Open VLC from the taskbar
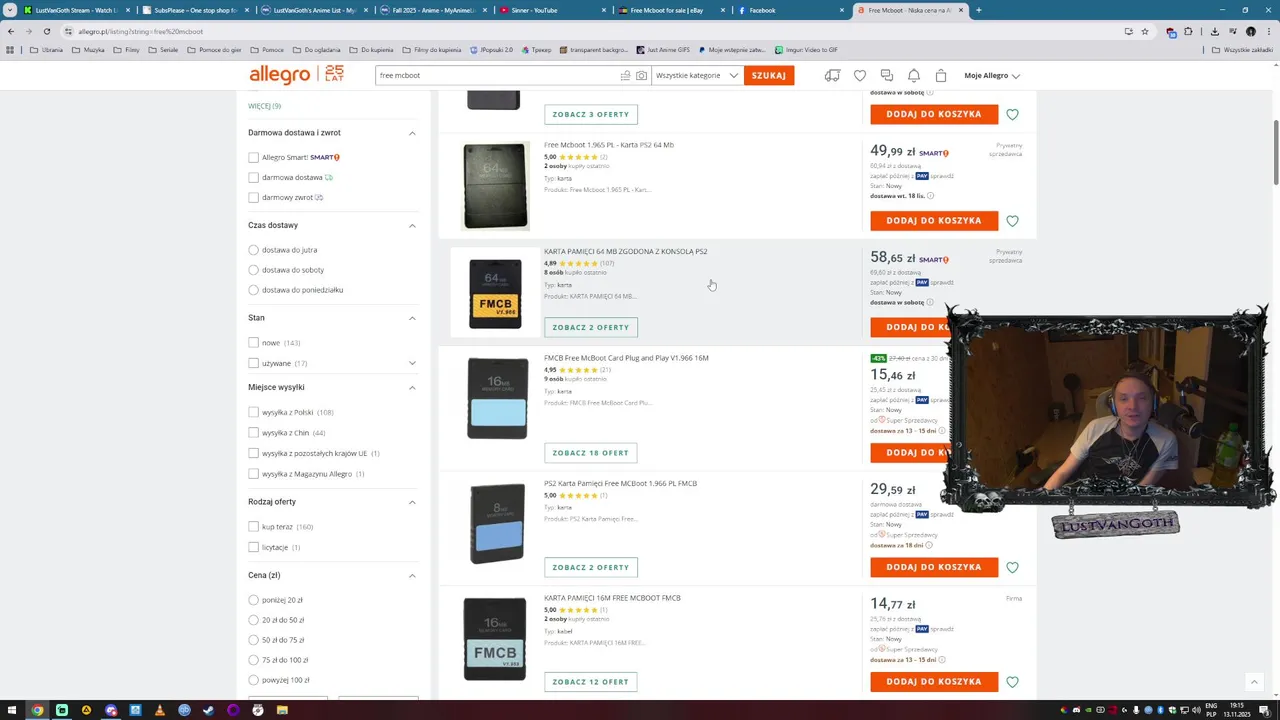 pyautogui.click(x=160, y=710)
